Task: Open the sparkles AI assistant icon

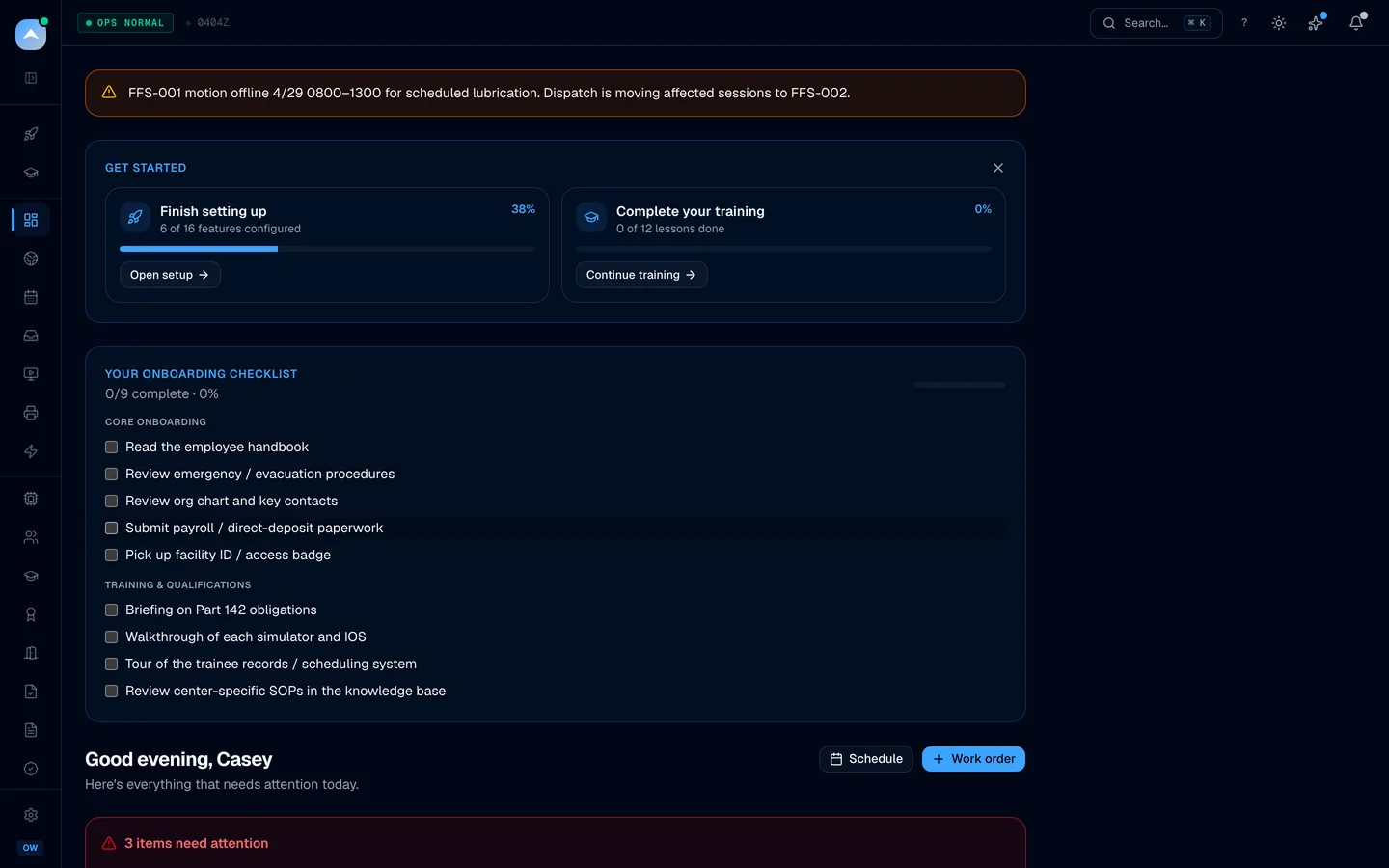Action: tap(1315, 23)
